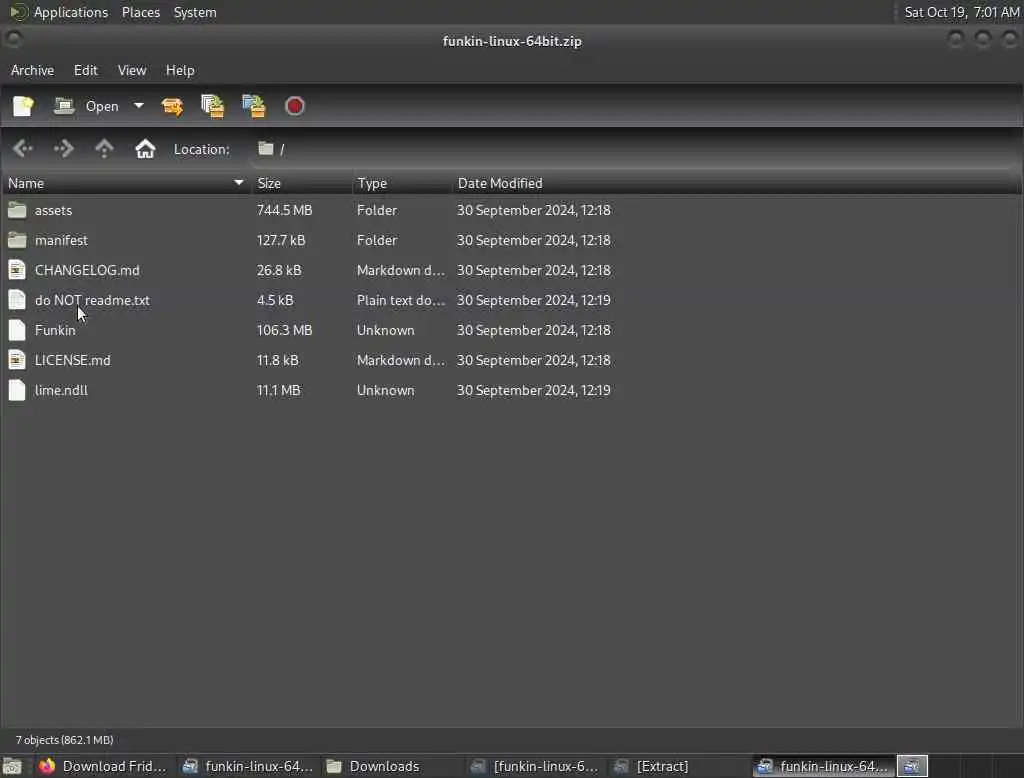
Task: Click the Plain text document type cell
Action: (x=400, y=300)
